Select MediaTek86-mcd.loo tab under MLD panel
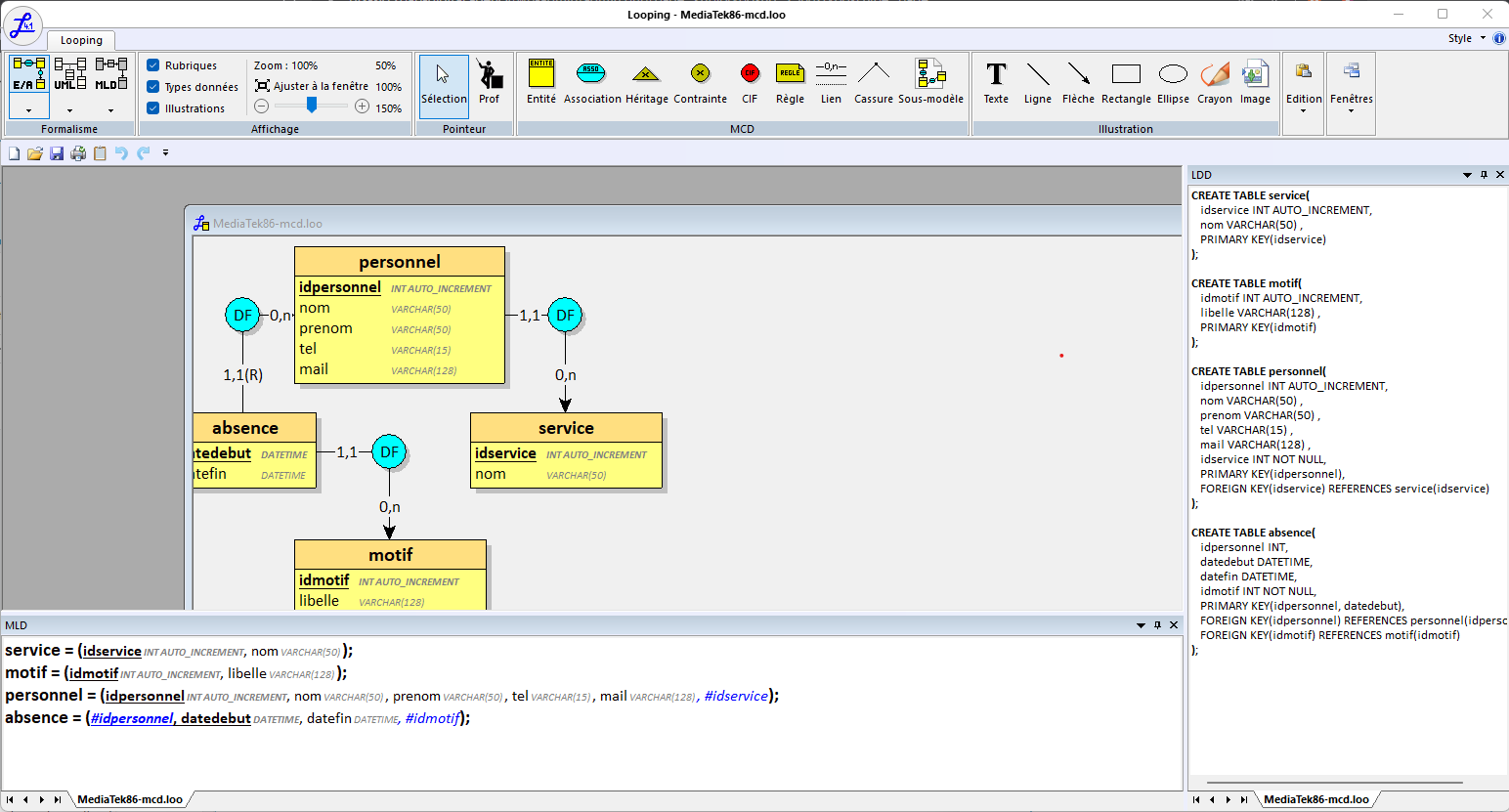 pos(130,799)
